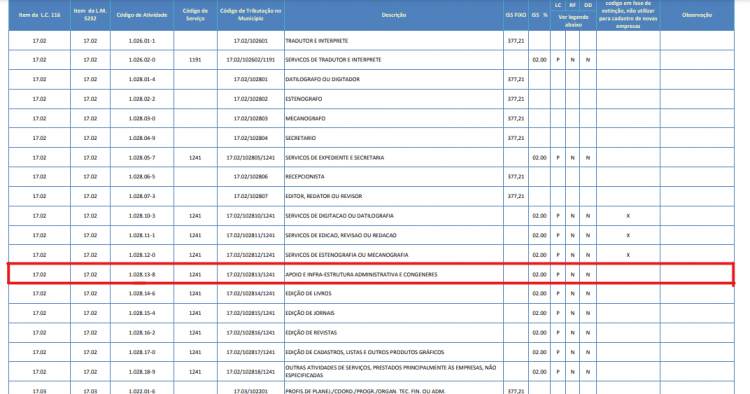Select the 'EDIÇÃO DE REVISTAS' description

311,333
